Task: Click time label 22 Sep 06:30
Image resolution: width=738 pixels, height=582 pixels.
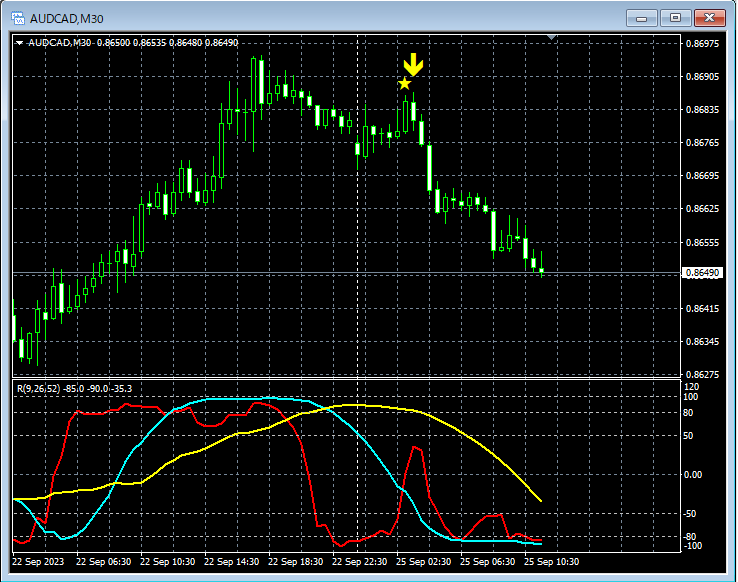Action: click(x=104, y=562)
